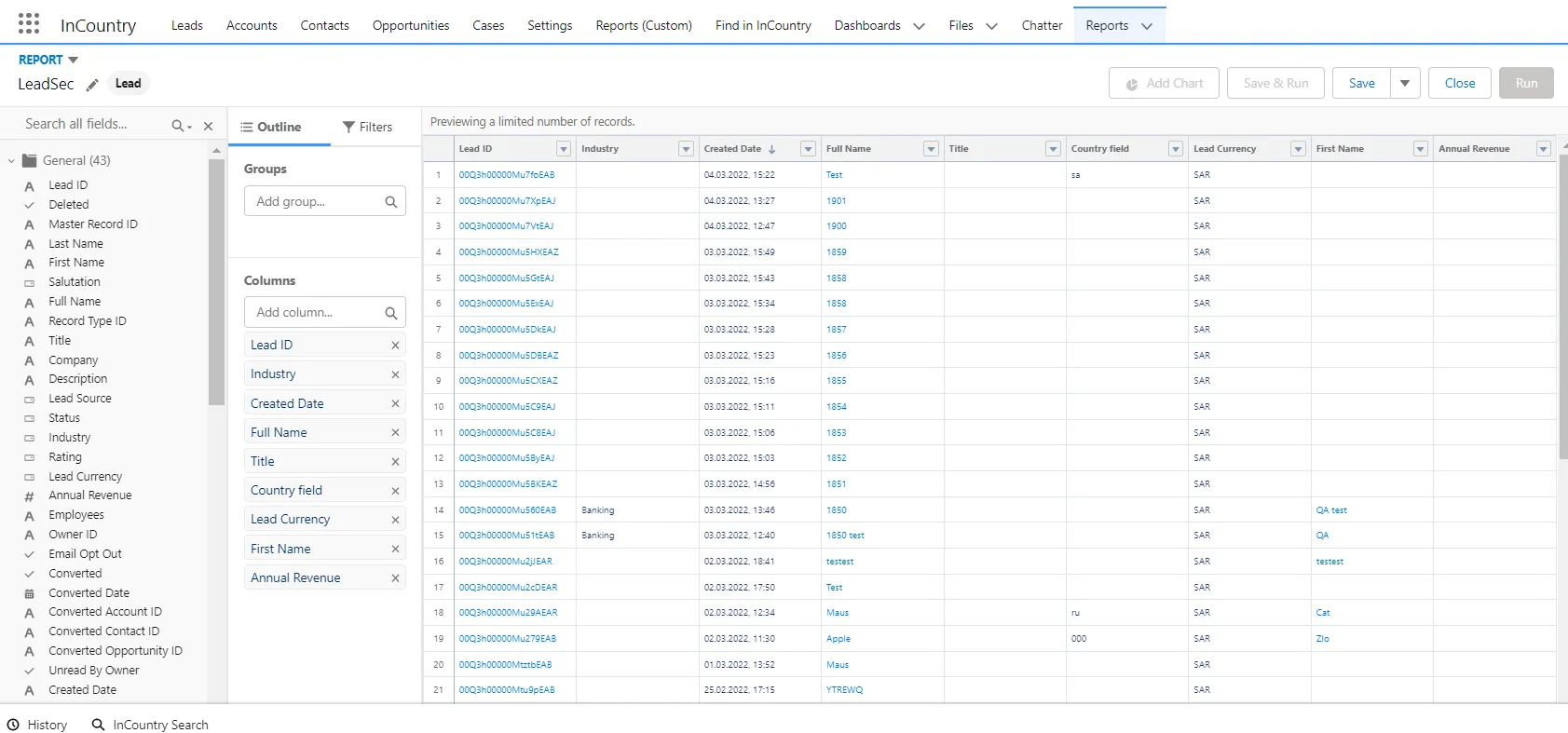This screenshot has height=733, width=1568.
Task: Remove the Industry column with its X
Action: click(x=395, y=374)
